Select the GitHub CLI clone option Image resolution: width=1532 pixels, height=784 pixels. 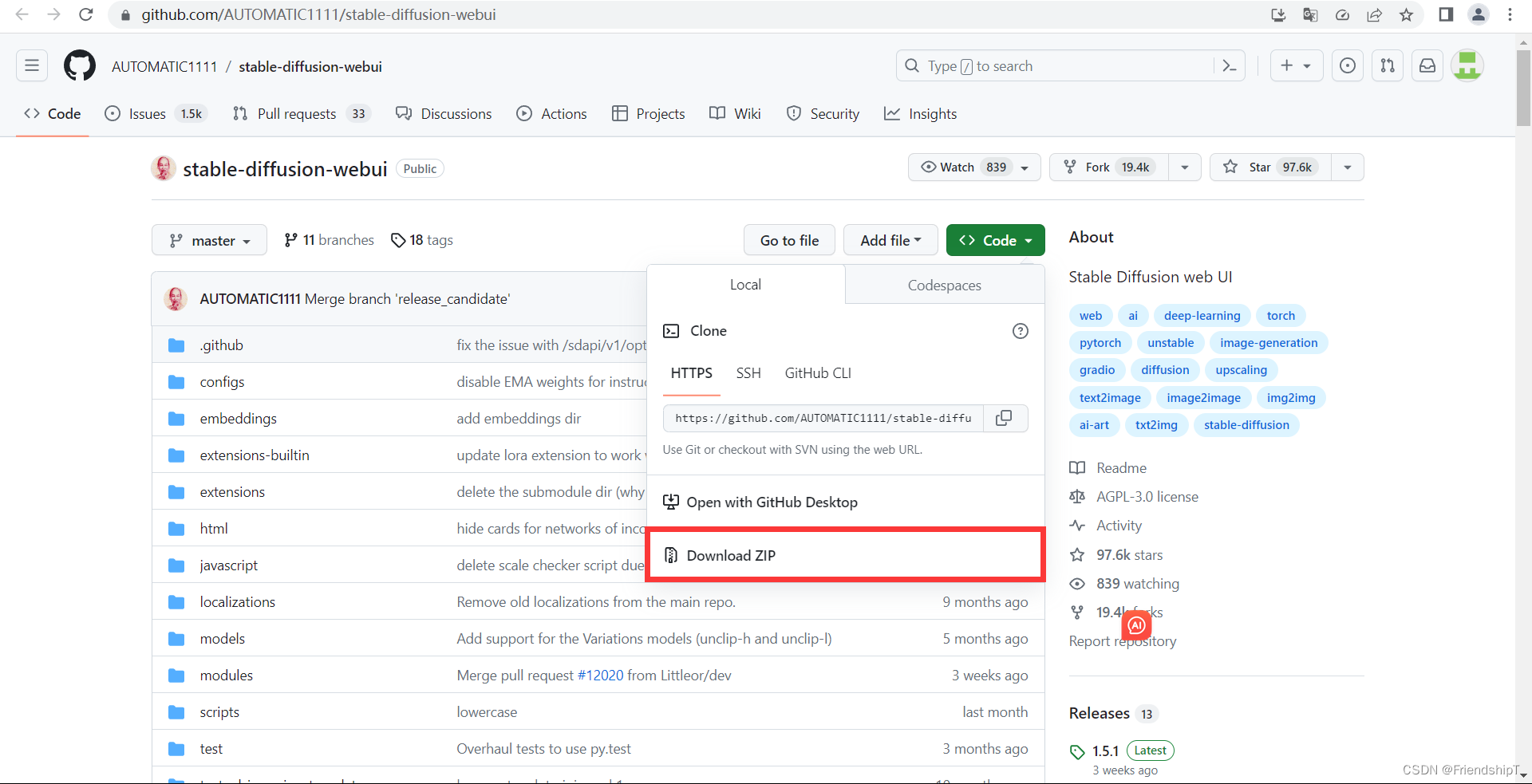click(x=818, y=372)
